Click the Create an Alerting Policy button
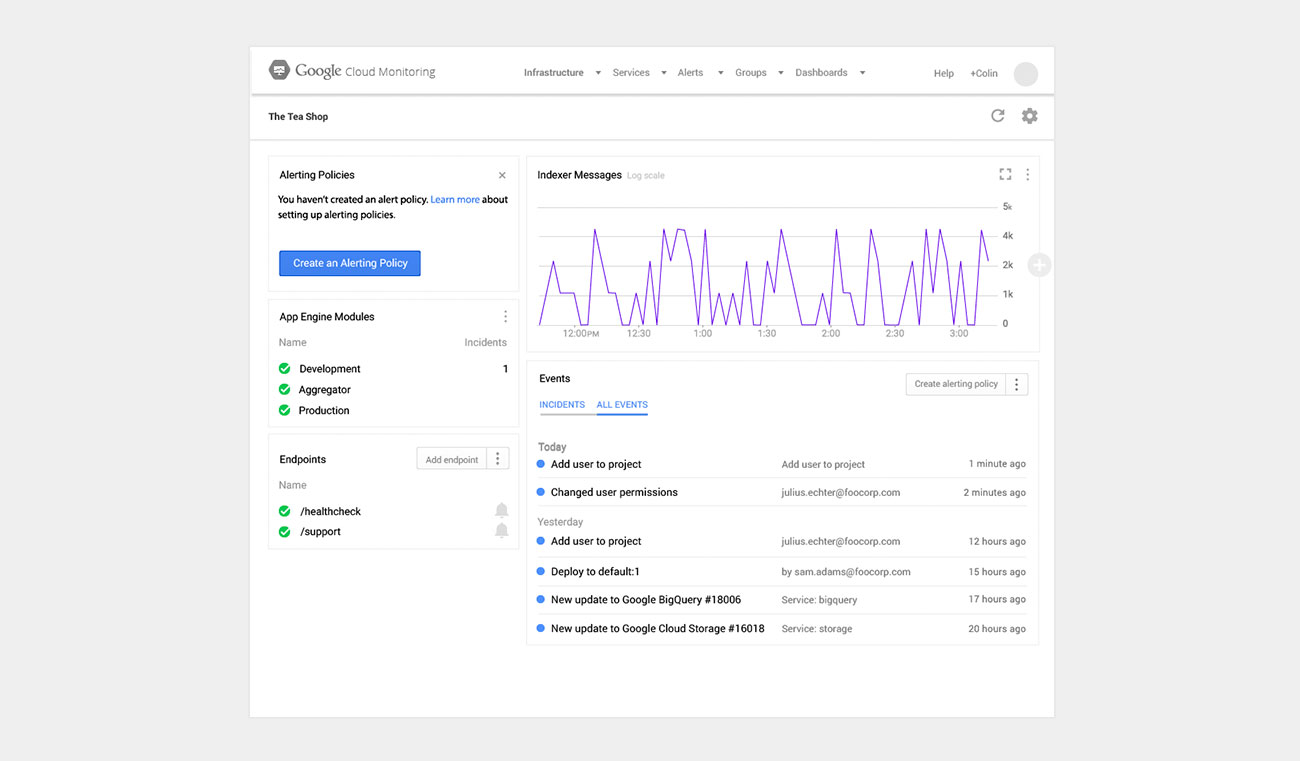Viewport: 1300px width, 761px height. coord(350,263)
